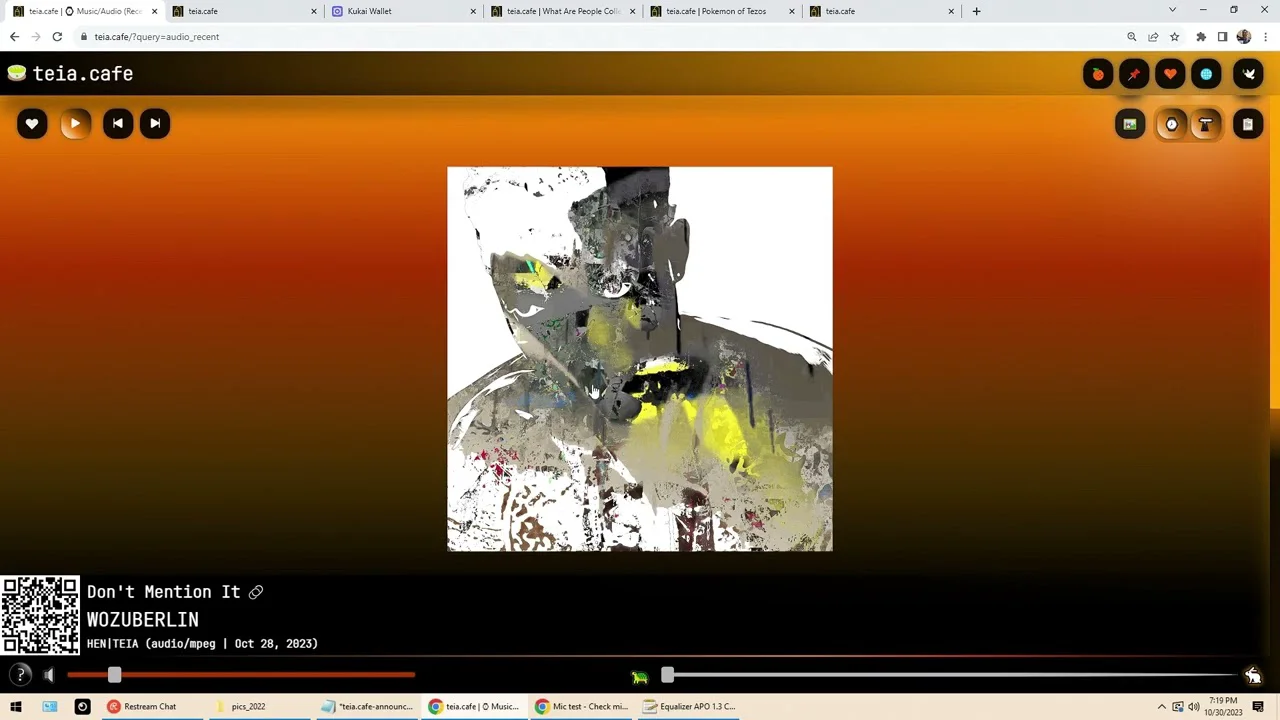Click the white heart favorite button beside play
The width and height of the screenshot is (1280, 720).
[x=32, y=124]
